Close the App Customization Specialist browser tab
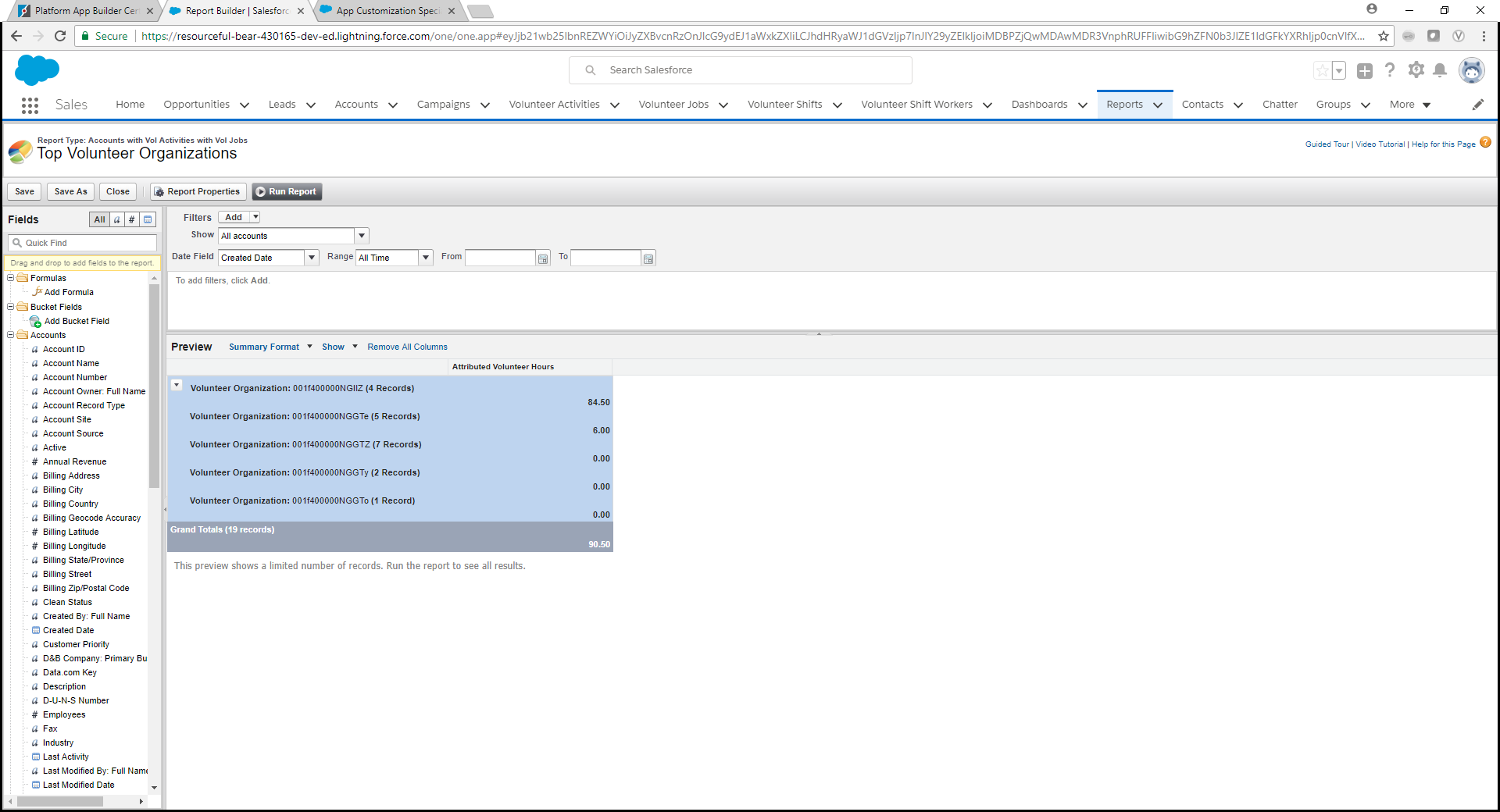Image resolution: width=1500 pixels, height=812 pixels. click(452, 11)
